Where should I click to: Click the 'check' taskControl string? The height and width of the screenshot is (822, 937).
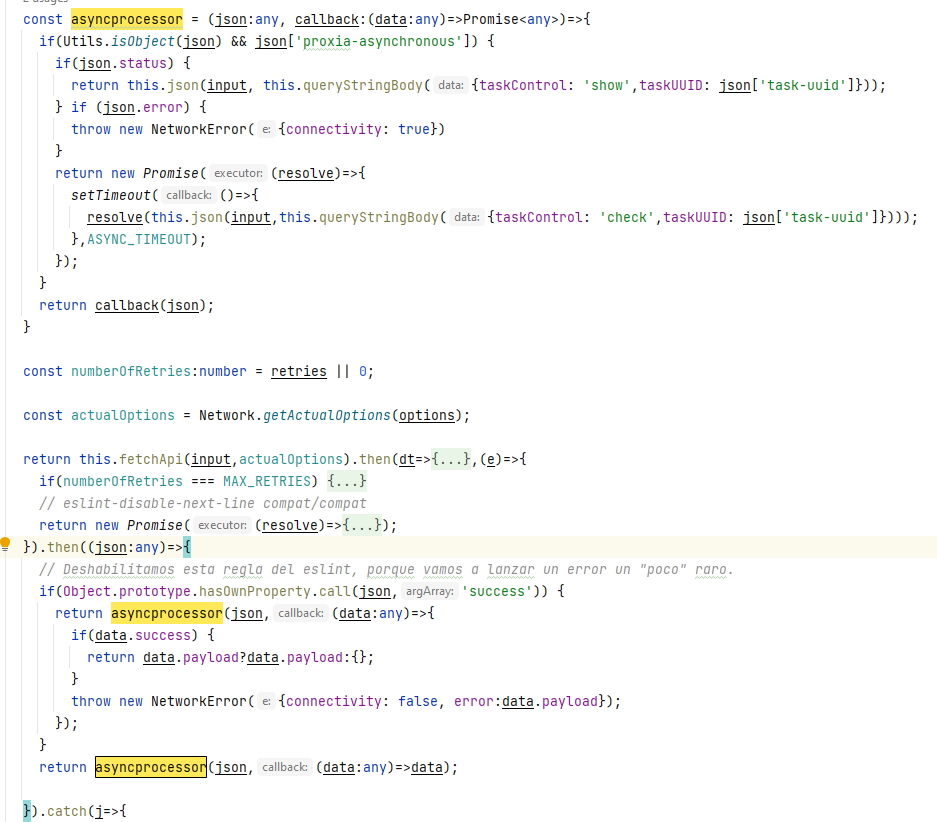tap(627, 217)
